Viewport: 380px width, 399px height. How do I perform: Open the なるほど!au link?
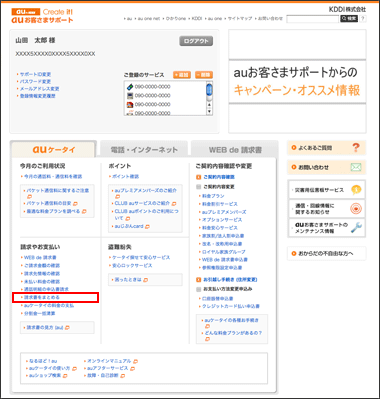pos(43,361)
